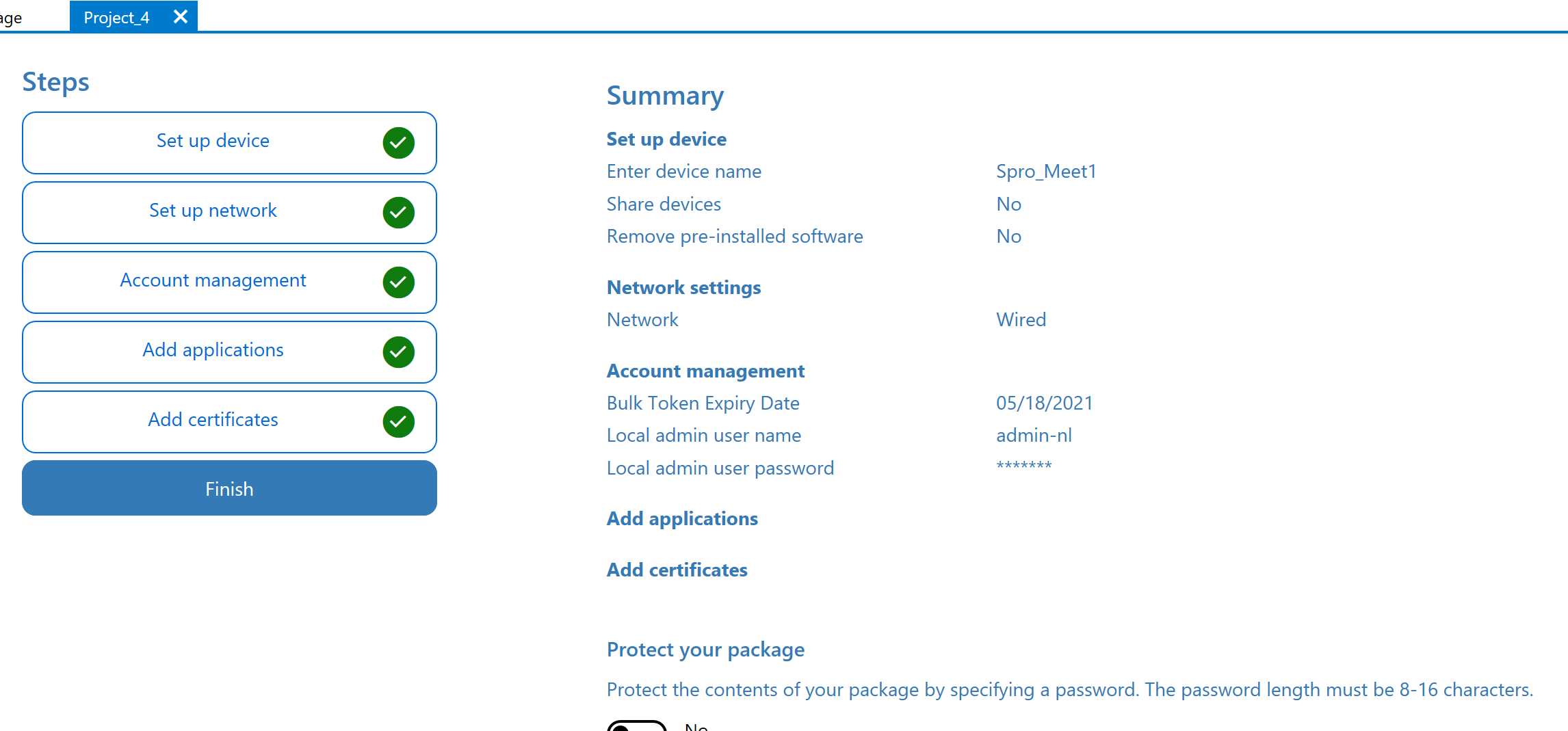Open the Network settings heading in Summary
The image size is (1568, 731).
pyautogui.click(x=683, y=288)
